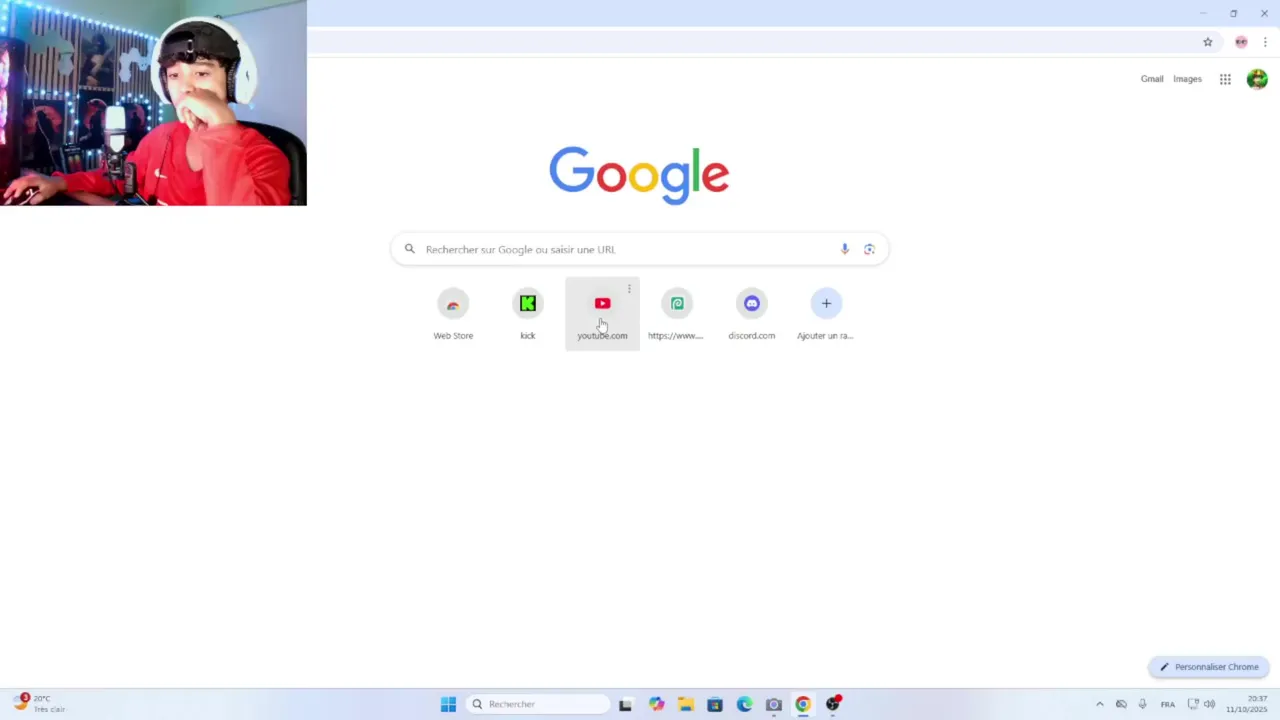Open the Images link
The image size is (1280, 720).
tap(1187, 79)
